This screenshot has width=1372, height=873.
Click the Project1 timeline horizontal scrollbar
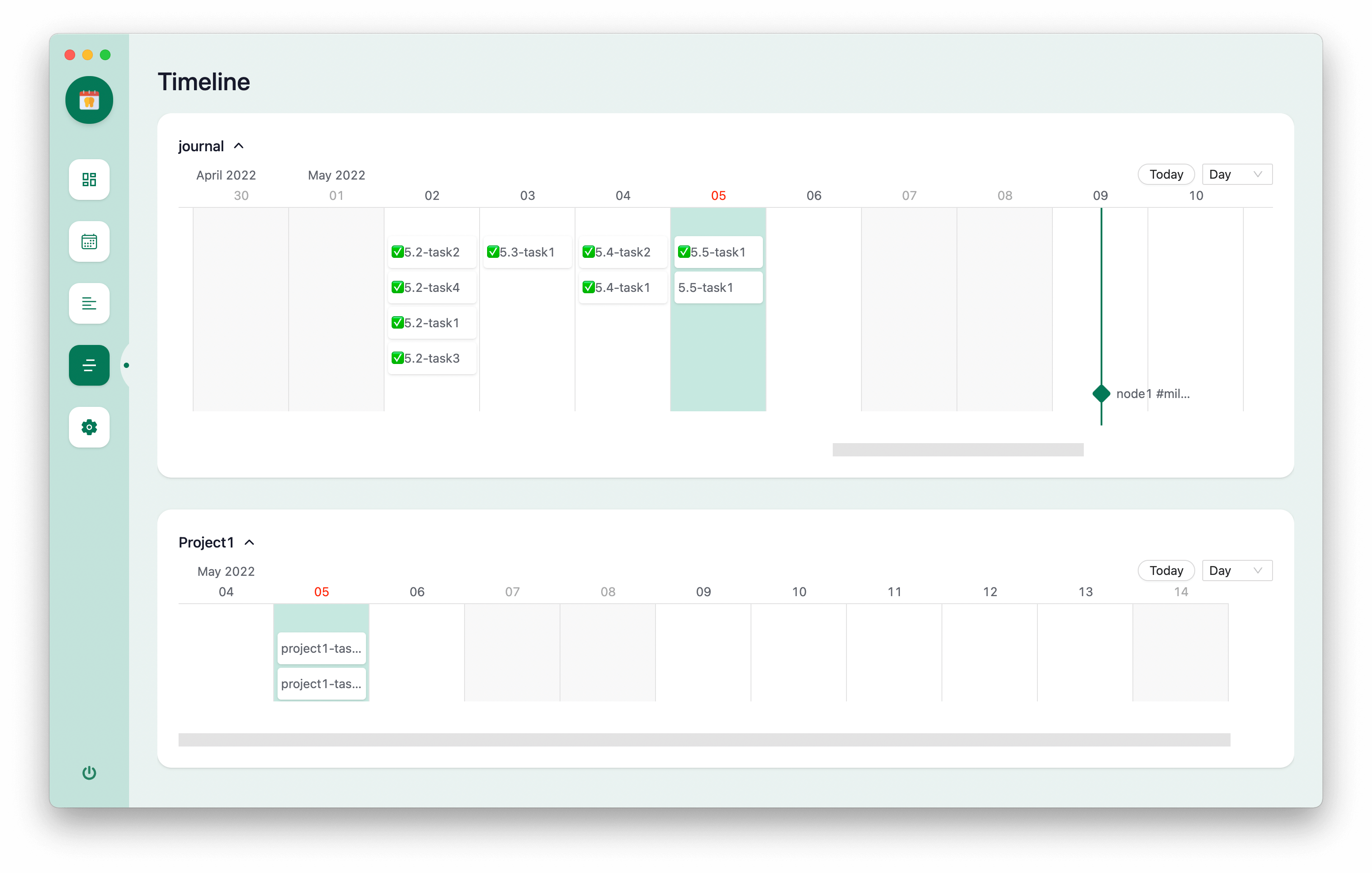pyautogui.click(x=704, y=739)
